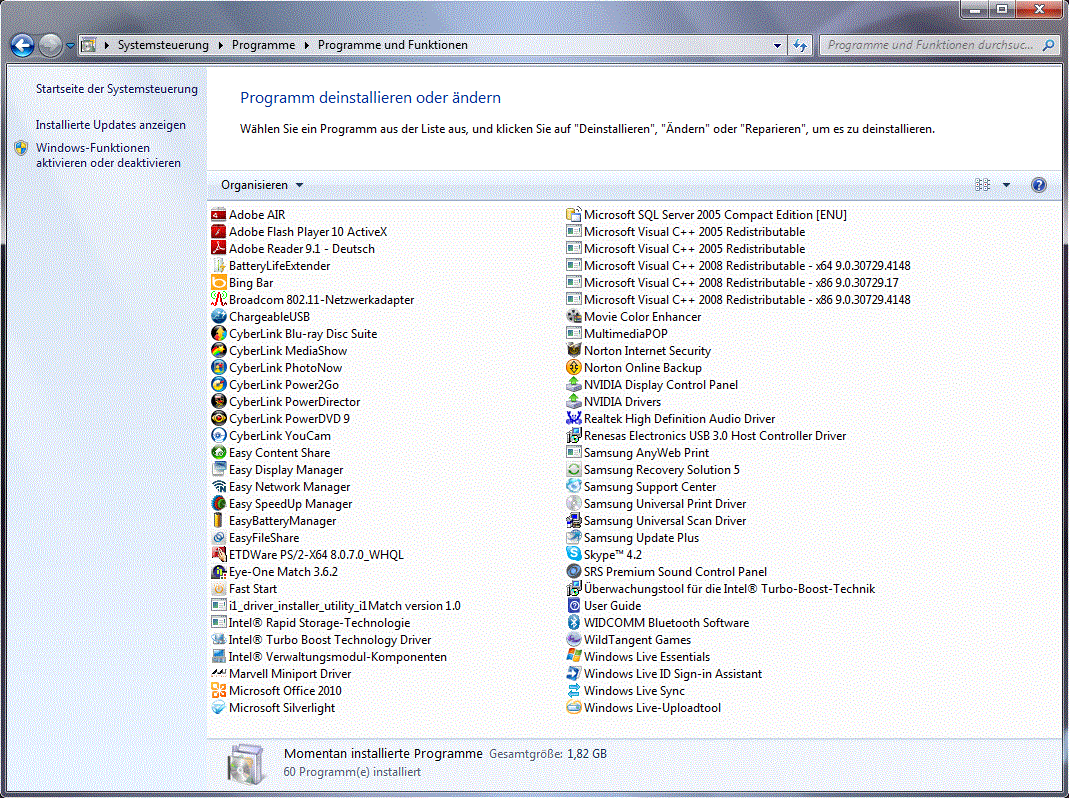This screenshot has height=798, width=1069.
Task: Select BatteryLifeExtender in the list
Action: click(271, 266)
